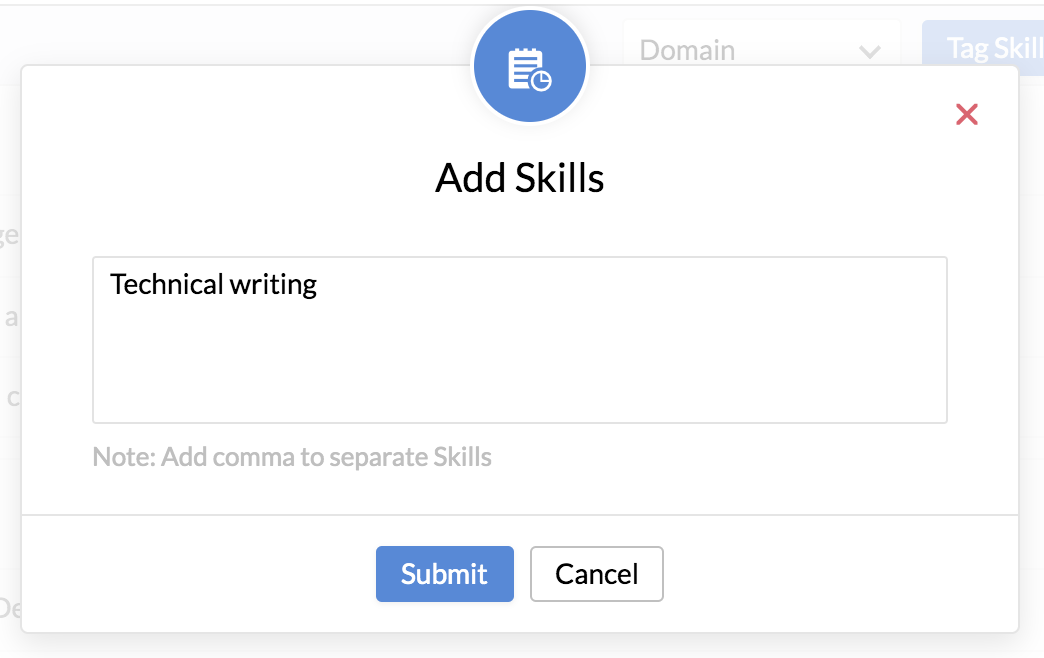The width and height of the screenshot is (1044, 658).
Task: Click the Cancel button label text
Action: [597, 574]
